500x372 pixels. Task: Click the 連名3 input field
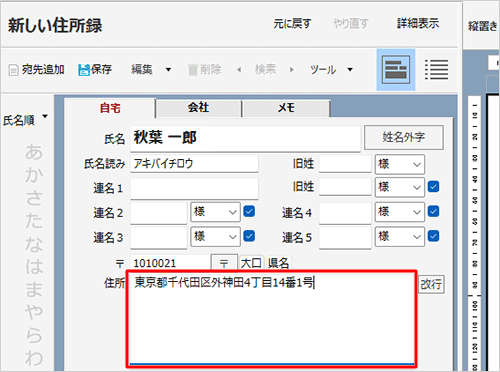coord(158,238)
